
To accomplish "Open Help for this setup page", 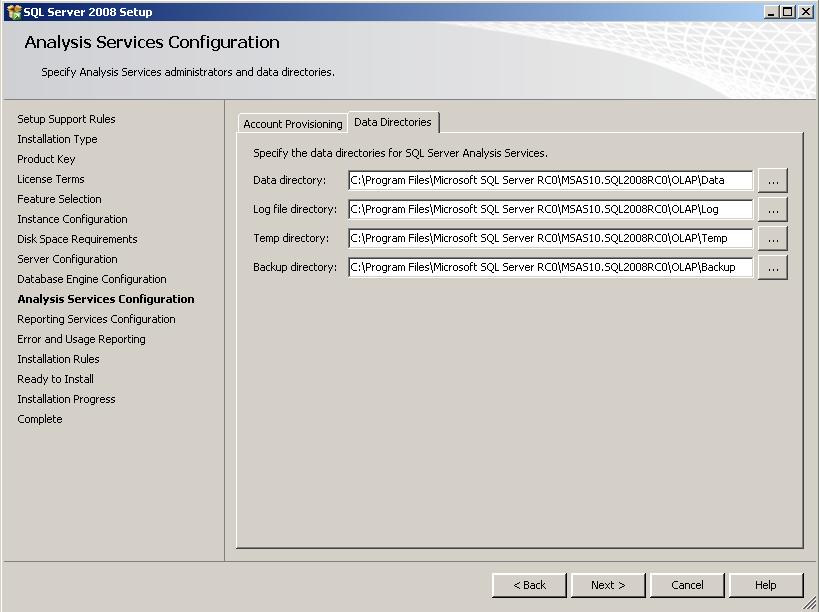I will [x=766, y=585].
